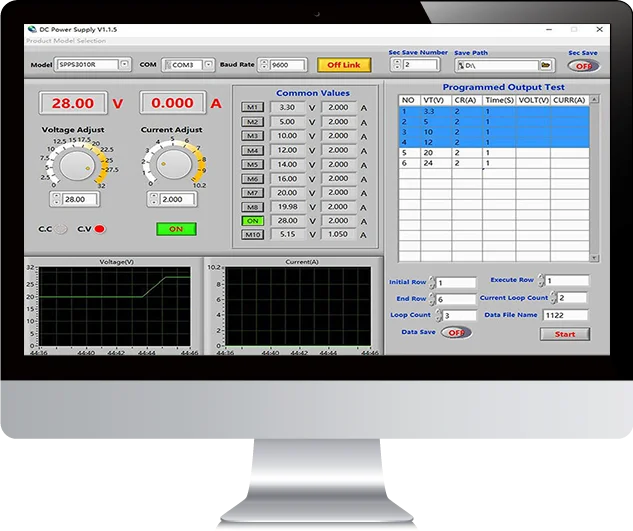Click the Data File Name 1122 field

click(x=565, y=315)
